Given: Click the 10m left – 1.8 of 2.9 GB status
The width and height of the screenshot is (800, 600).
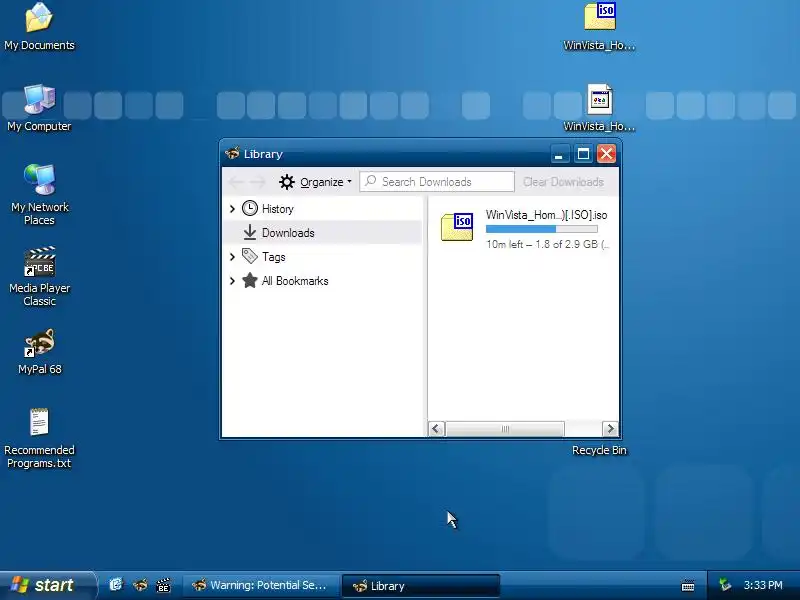Looking at the screenshot, I should pos(547,244).
